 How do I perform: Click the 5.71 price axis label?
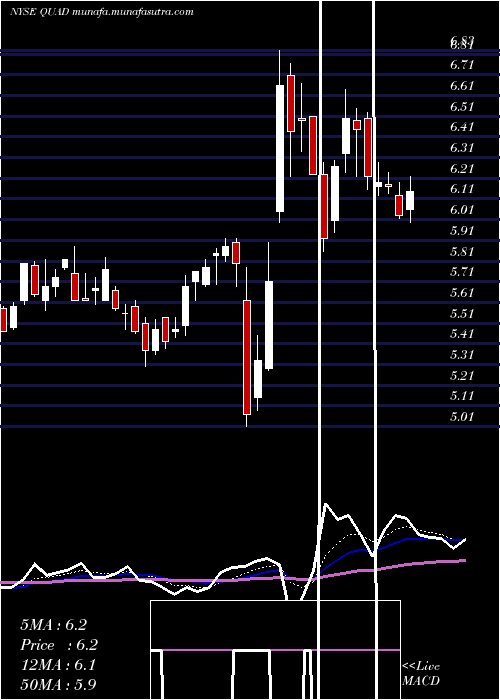coord(462,272)
